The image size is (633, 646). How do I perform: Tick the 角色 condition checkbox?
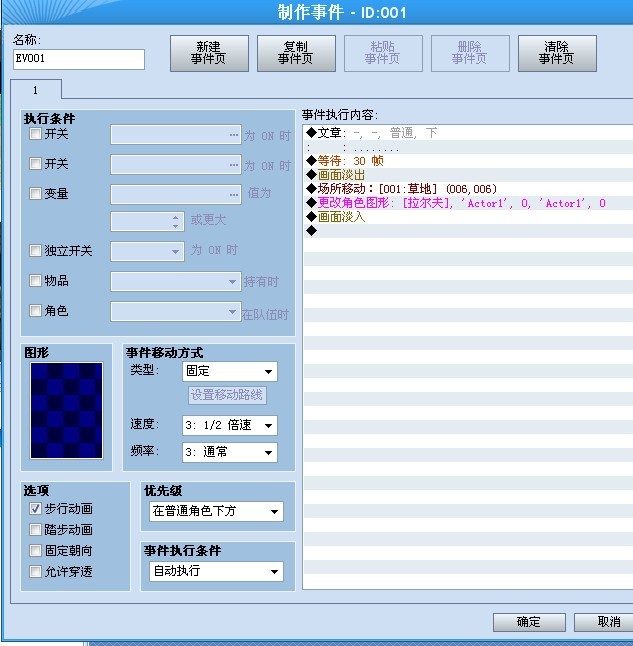click(x=35, y=310)
